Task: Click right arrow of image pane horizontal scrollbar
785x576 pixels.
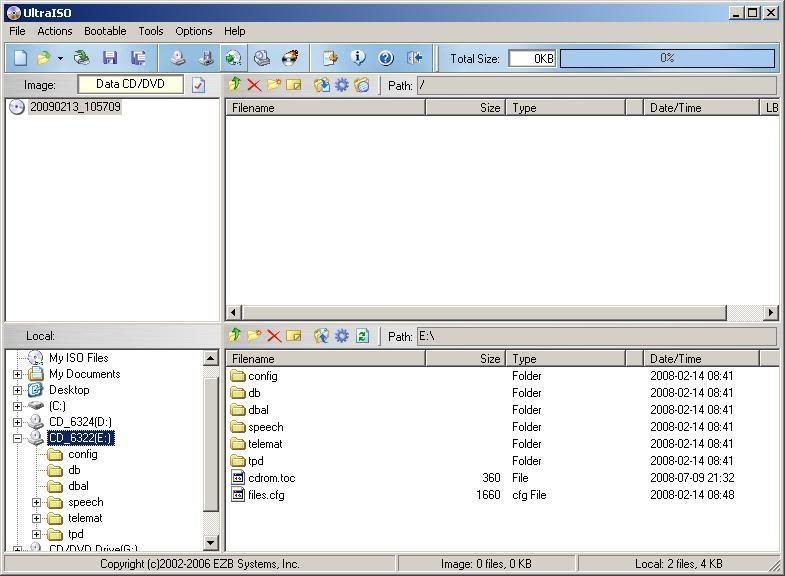Action: tap(770, 313)
